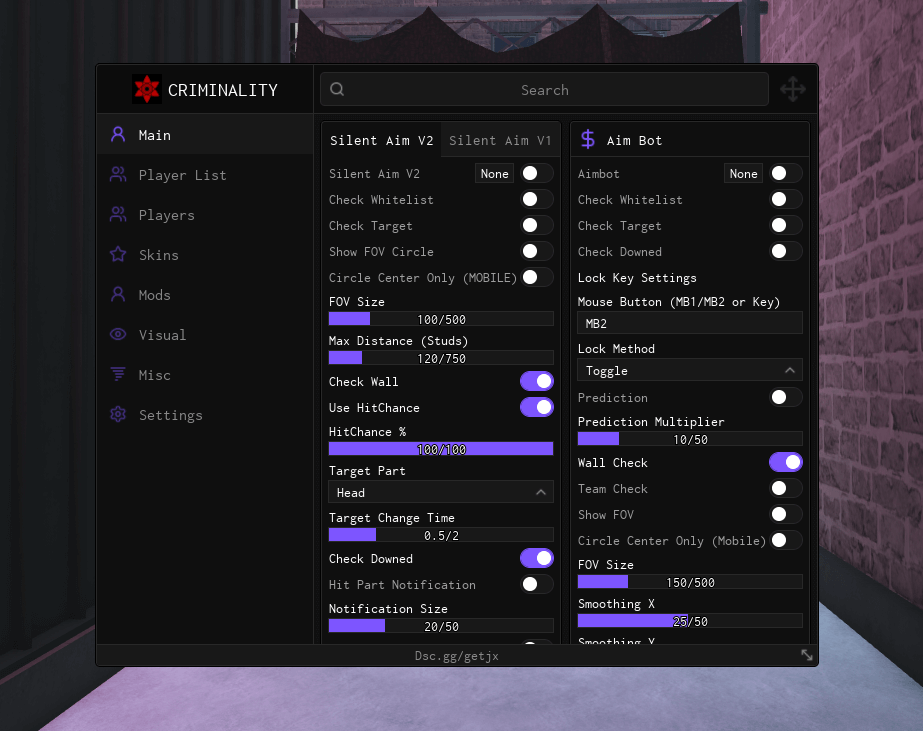This screenshot has height=731, width=923.
Task: Disable the Wall Check toggle
Action: [x=786, y=462]
